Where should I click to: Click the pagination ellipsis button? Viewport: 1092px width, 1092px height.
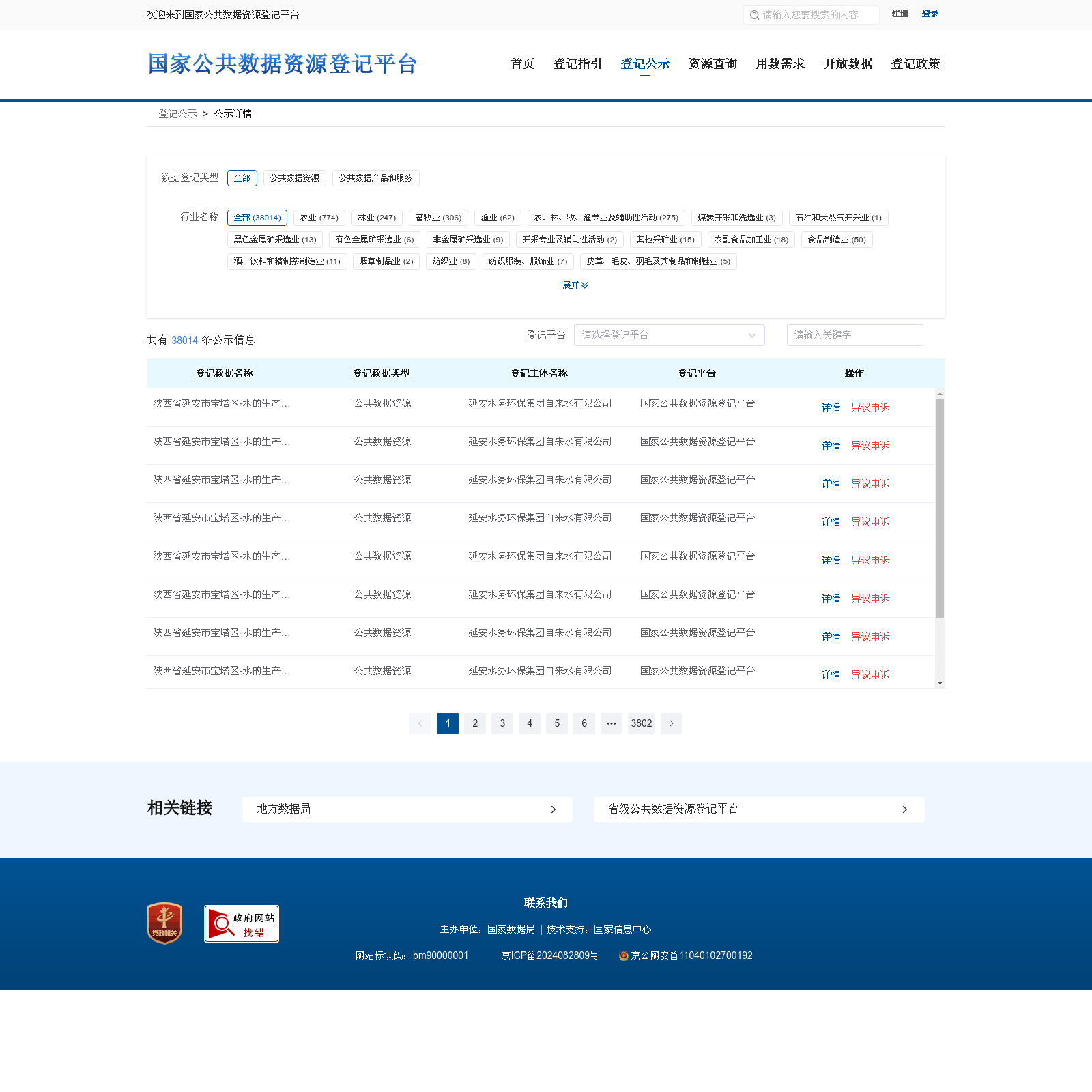click(x=612, y=723)
